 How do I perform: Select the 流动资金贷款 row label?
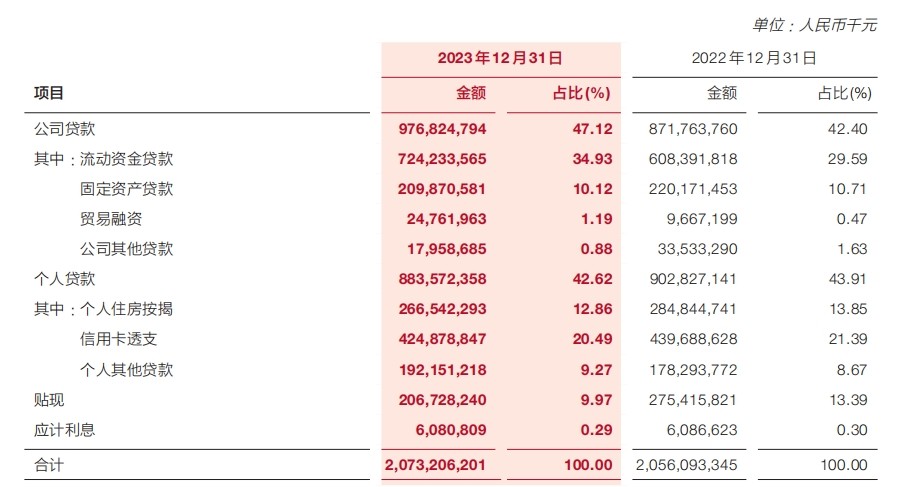coord(126,159)
